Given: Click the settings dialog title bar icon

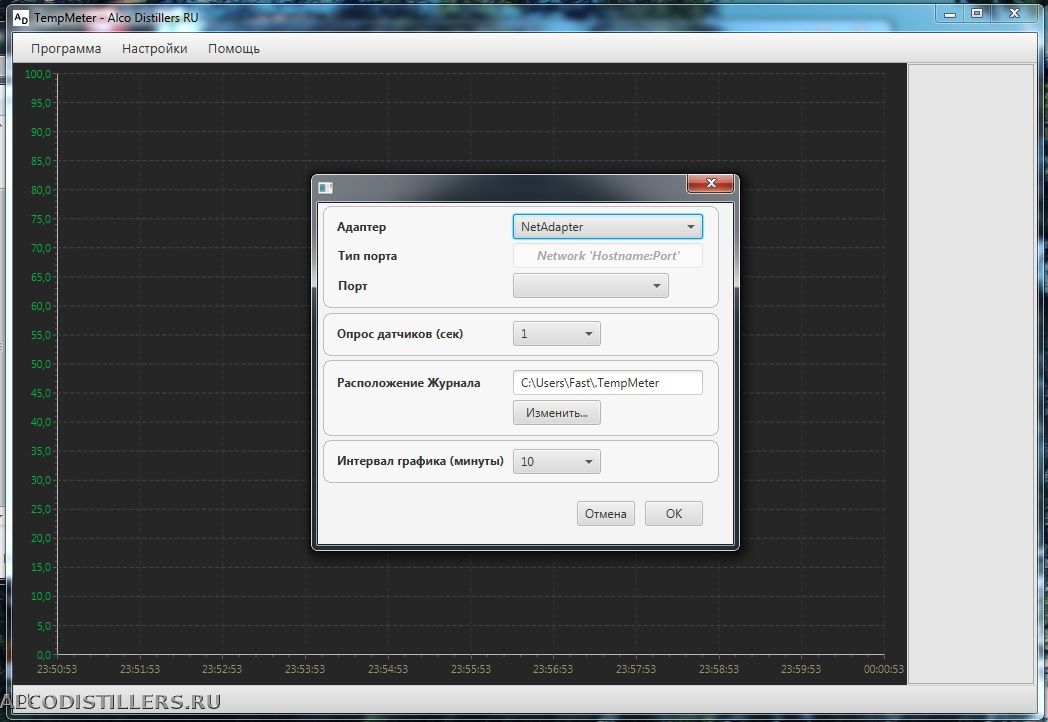Looking at the screenshot, I should [325, 187].
